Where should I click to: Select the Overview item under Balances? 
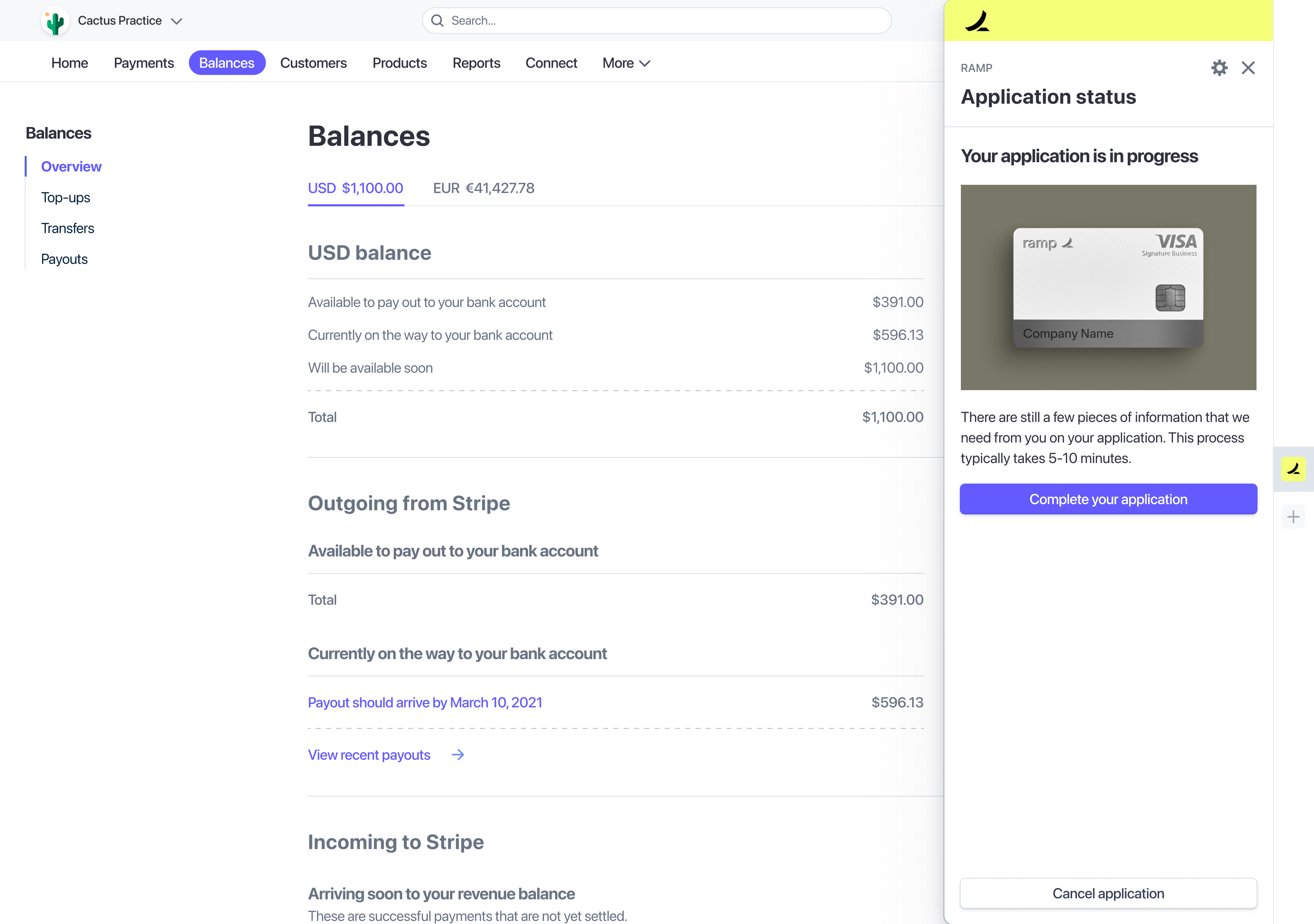[x=71, y=166]
